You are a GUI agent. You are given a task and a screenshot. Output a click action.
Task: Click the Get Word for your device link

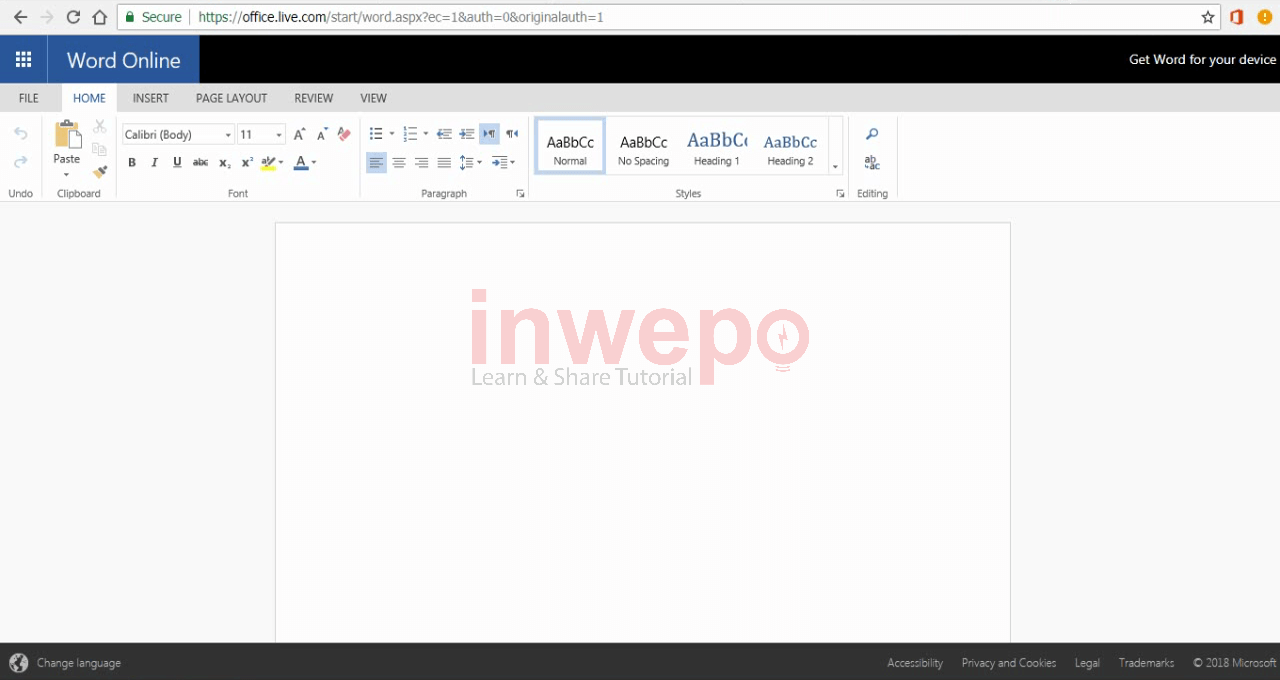click(x=1202, y=60)
